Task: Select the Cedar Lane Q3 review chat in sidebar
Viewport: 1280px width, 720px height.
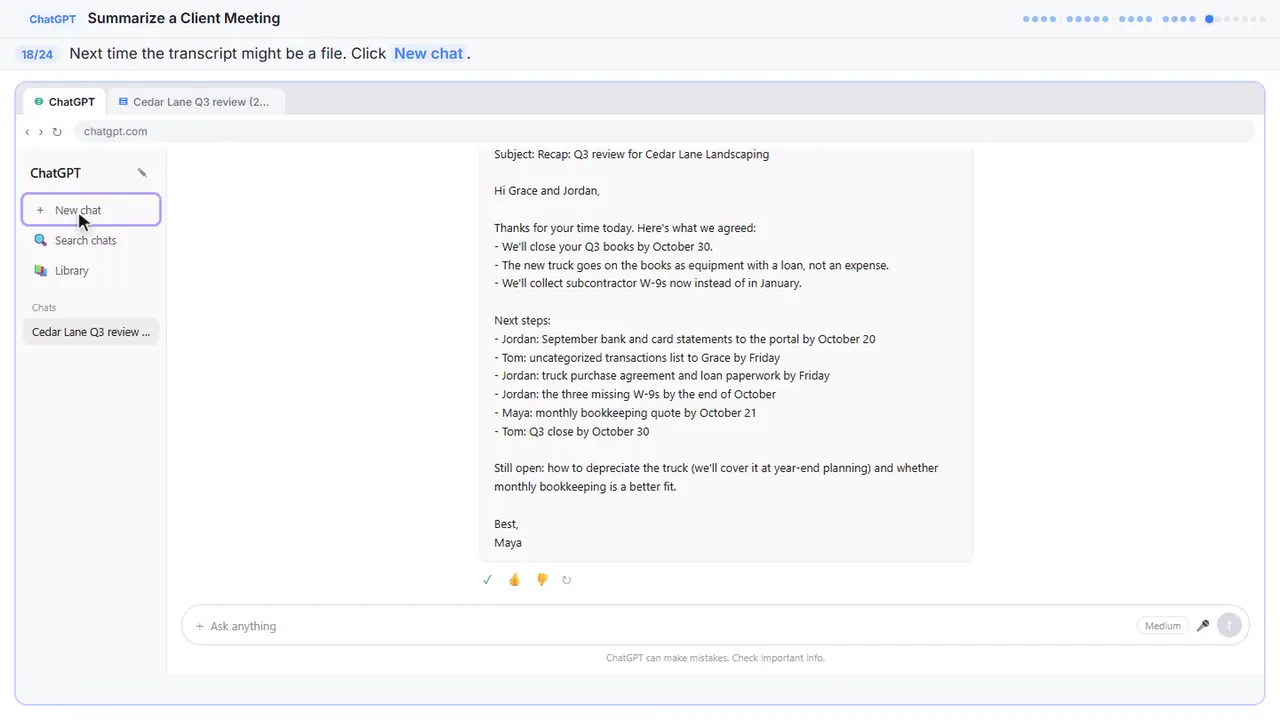Action: (x=91, y=332)
